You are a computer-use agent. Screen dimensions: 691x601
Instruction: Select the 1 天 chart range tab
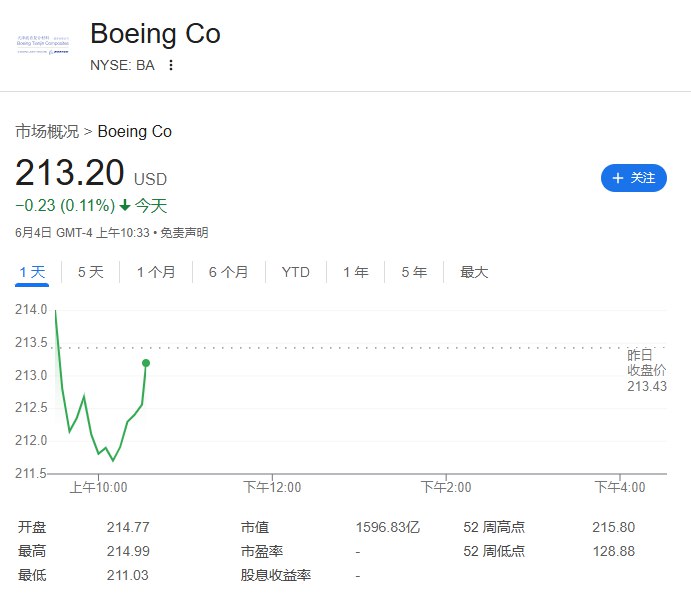click(32, 272)
